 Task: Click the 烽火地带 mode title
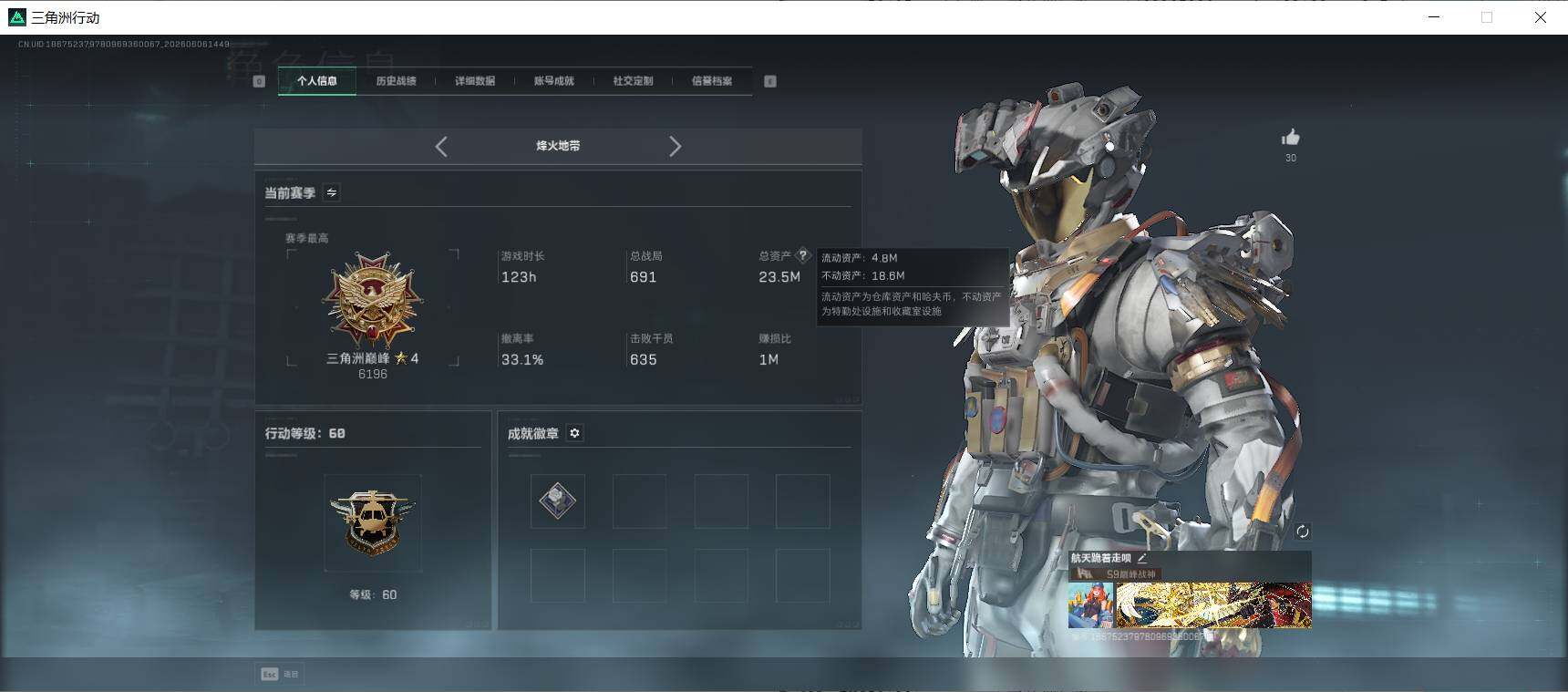tap(558, 146)
